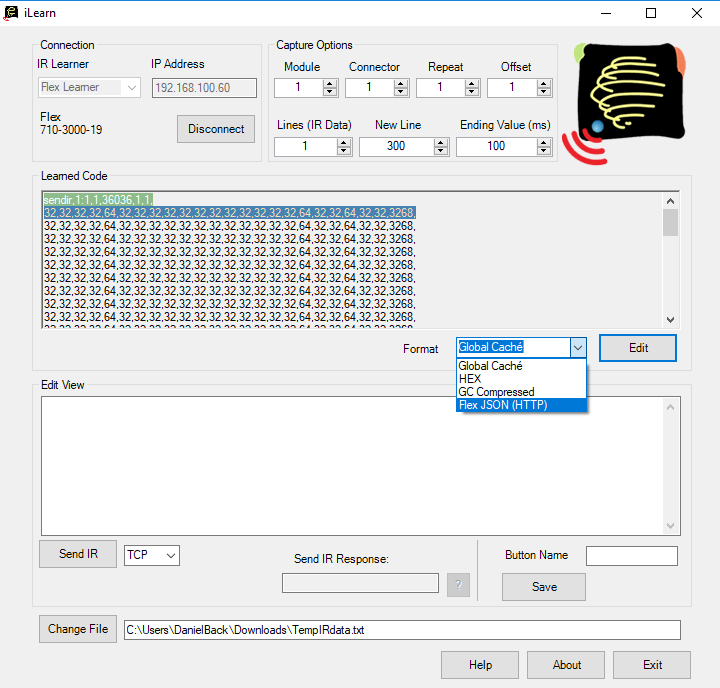Increase the Module value with up arrow
This screenshot has height=688, width=720.
[330, 84]
